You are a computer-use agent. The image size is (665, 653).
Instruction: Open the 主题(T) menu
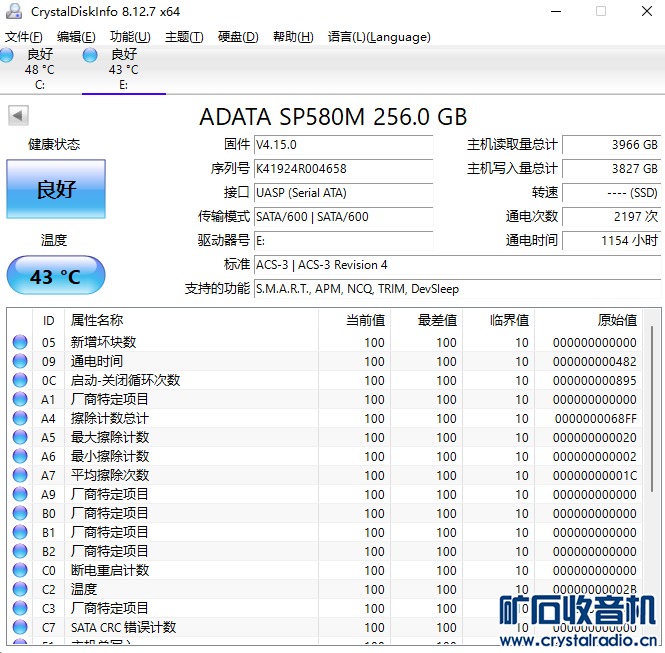click(184, 37)
